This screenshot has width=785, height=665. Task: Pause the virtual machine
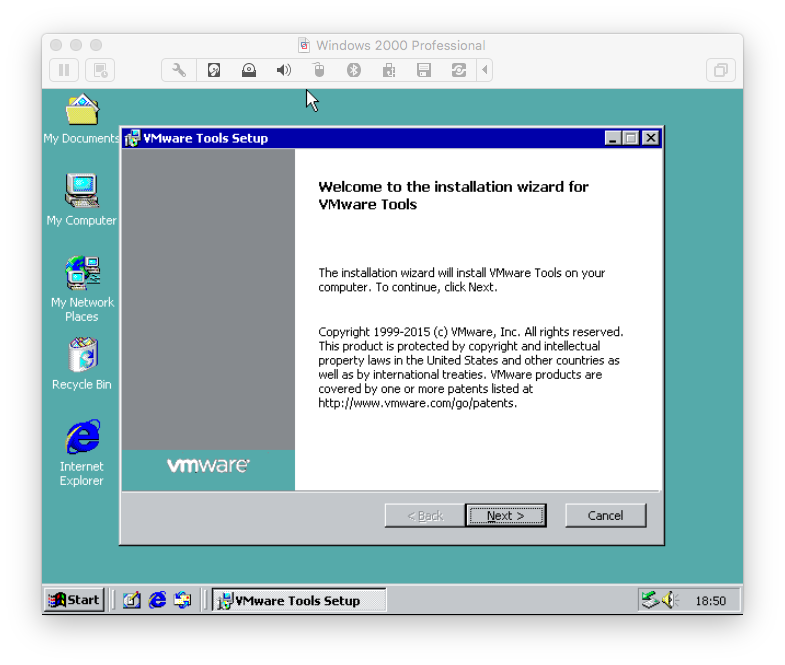click(x=64, y=70)
